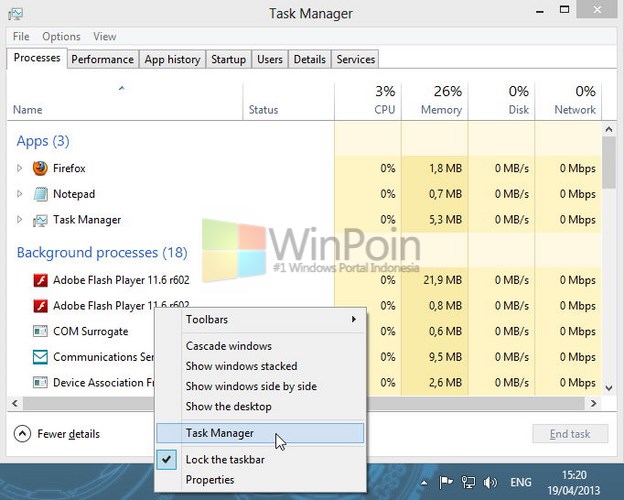Sort by Network column header
Image resolution: width=624 pixels, height=500 pixels.
pos(569,101)
